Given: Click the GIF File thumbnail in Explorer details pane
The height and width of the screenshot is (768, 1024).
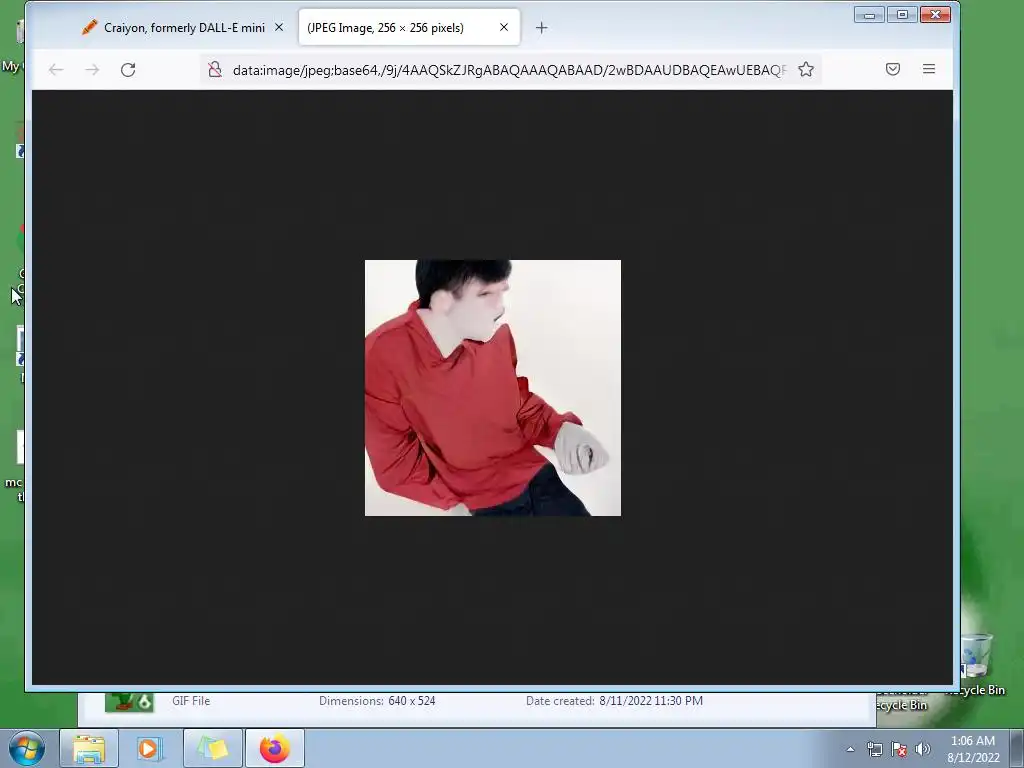Looking at the screenshot, I should pyautogui.click(x=129, y=701).
